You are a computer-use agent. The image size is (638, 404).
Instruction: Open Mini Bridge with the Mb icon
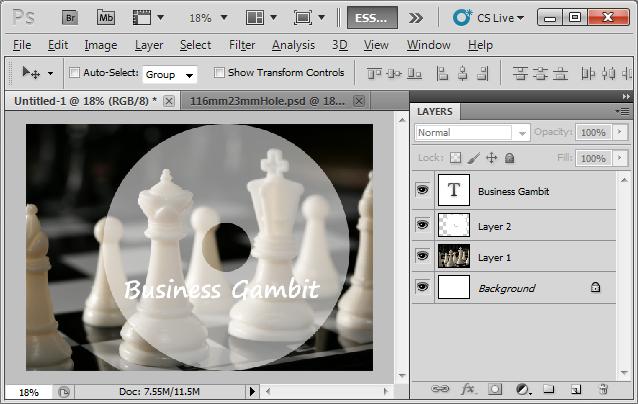[106, 17]
